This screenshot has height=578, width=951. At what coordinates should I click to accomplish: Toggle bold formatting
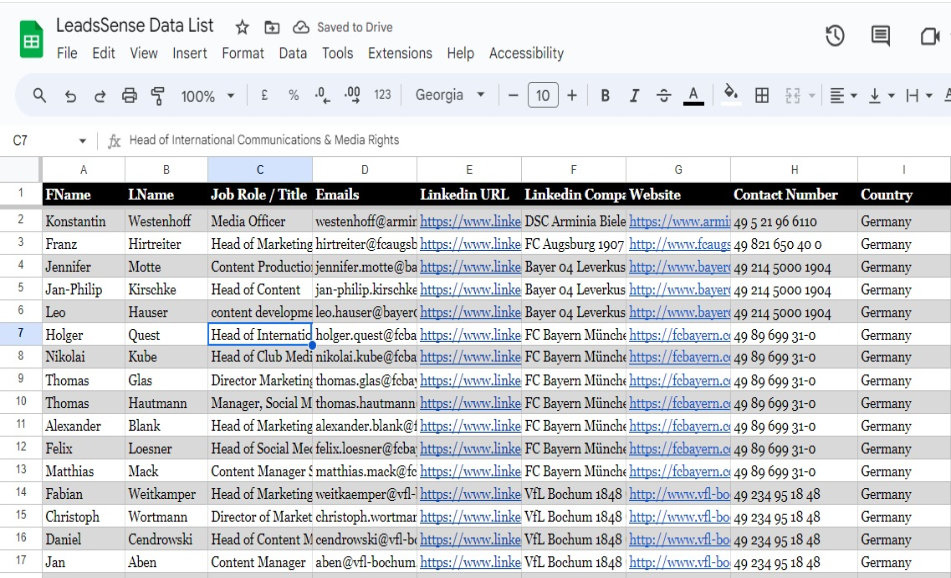(604, 94)
